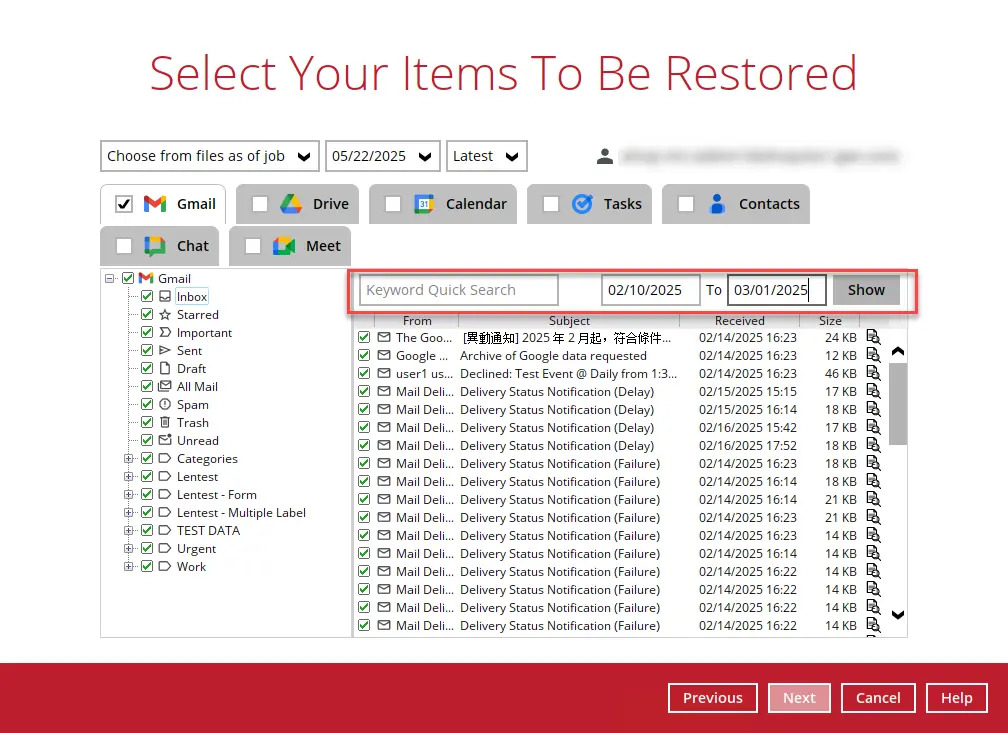This screenshot has height=733, width=1008.
Task: Toggle the Drive tab checkbox
Action: pyautogui.click(x=260, y=204)
